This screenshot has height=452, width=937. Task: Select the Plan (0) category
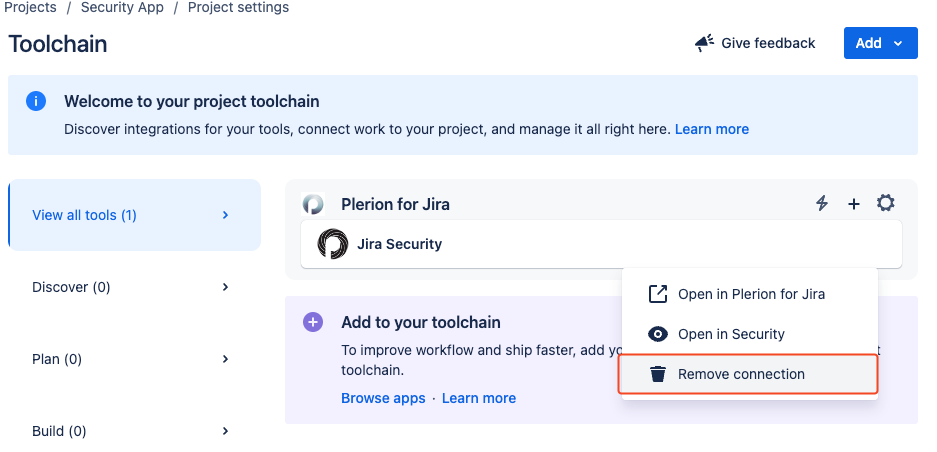(135, 359)
